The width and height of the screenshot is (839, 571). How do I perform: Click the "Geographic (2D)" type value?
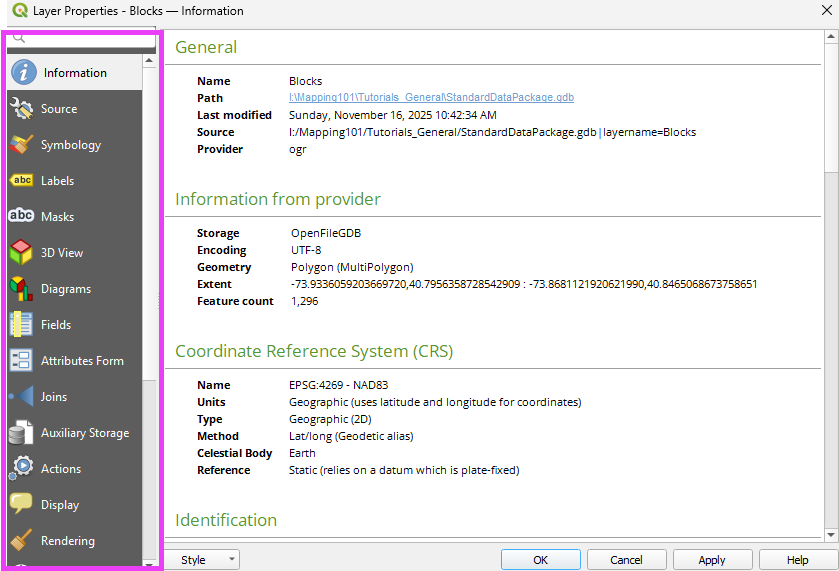[x=330, y=419]
